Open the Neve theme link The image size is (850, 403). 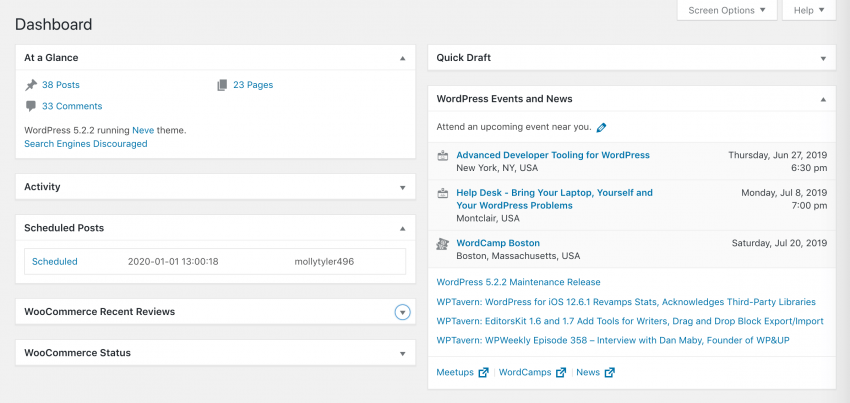click(143, 131)
